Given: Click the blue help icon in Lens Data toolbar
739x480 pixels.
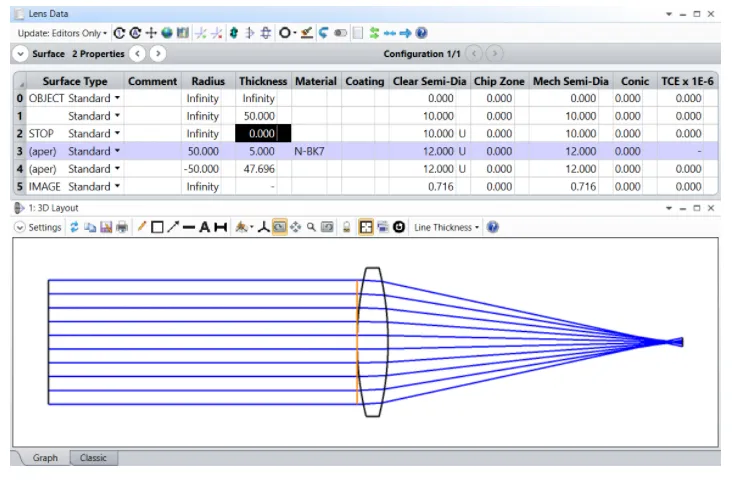Looking at the screenshot, I should tap(421, 34).
